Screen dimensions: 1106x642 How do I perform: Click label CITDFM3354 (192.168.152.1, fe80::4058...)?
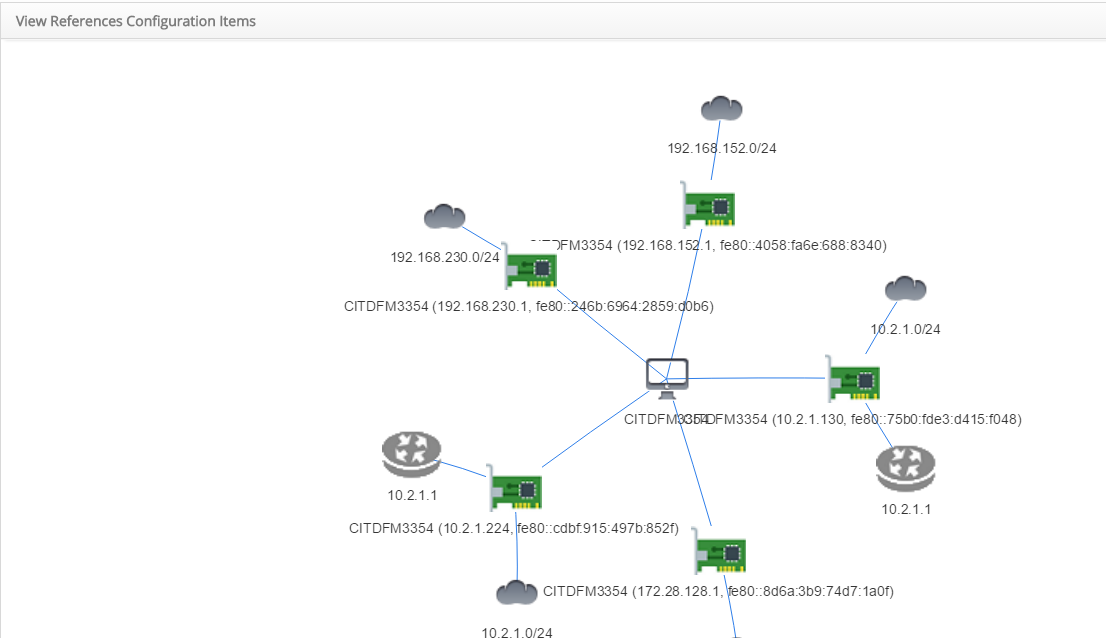(710, 245)
